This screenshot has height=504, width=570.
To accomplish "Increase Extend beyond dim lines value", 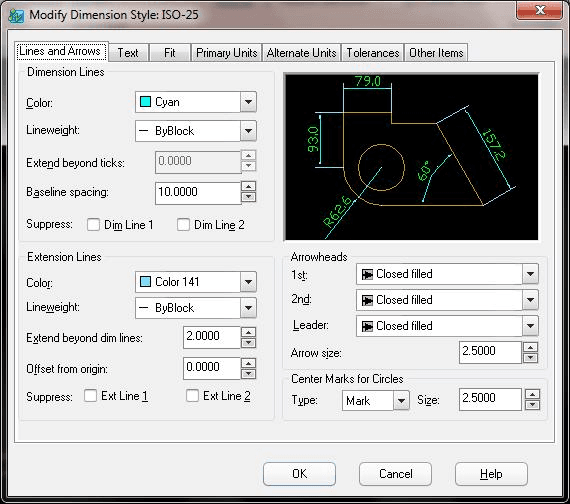I will coord(249,332).
